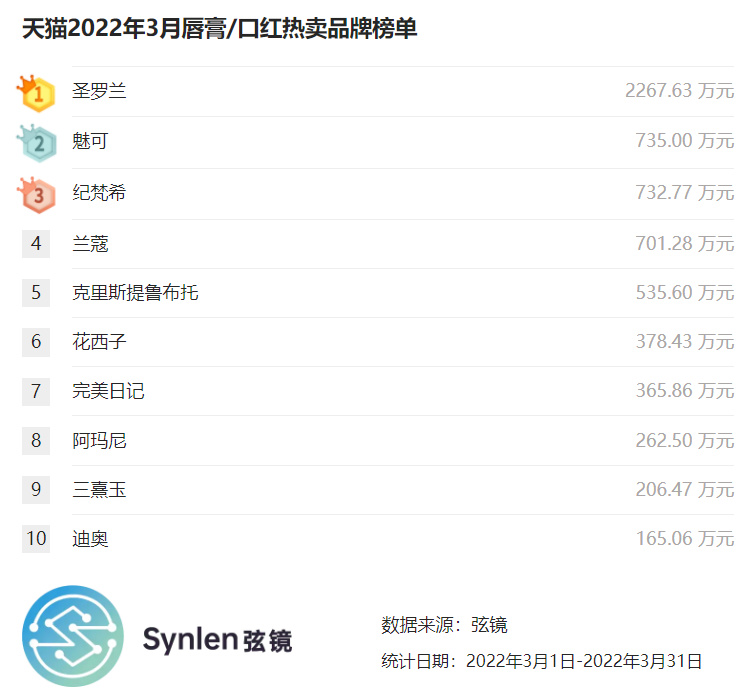Click the gold rank 1 medal icon

tap(36, 93)
